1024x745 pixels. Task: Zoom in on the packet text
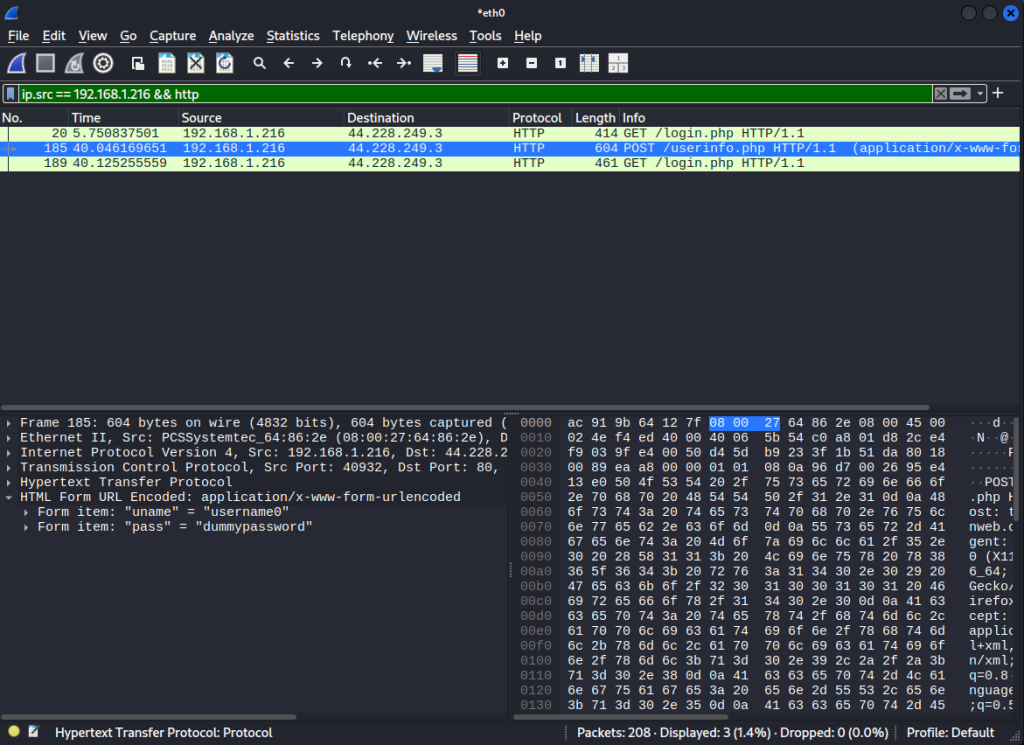point(503,63)
